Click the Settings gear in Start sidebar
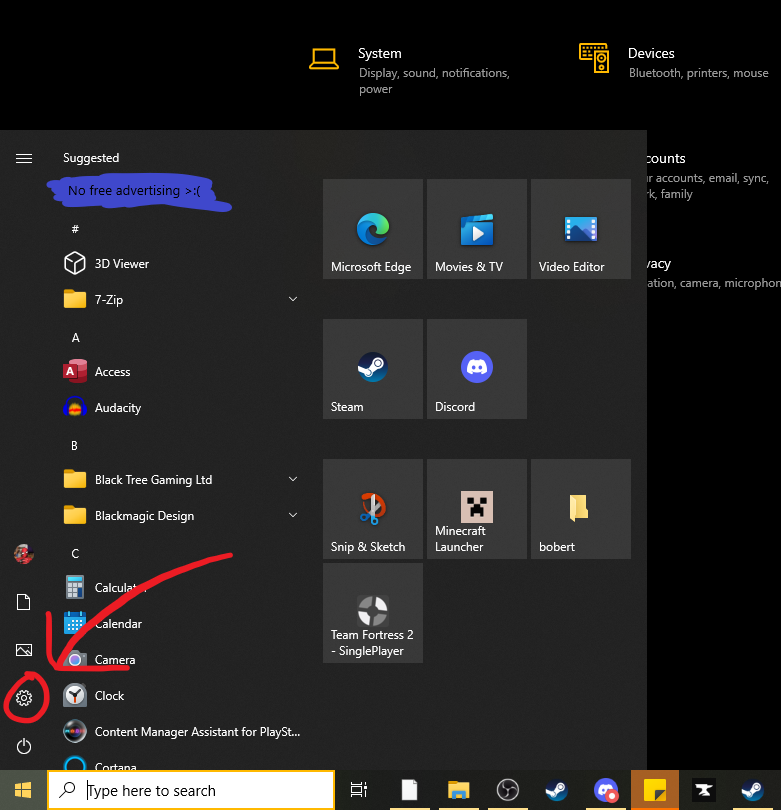781x810 pixels. point(24,698)
